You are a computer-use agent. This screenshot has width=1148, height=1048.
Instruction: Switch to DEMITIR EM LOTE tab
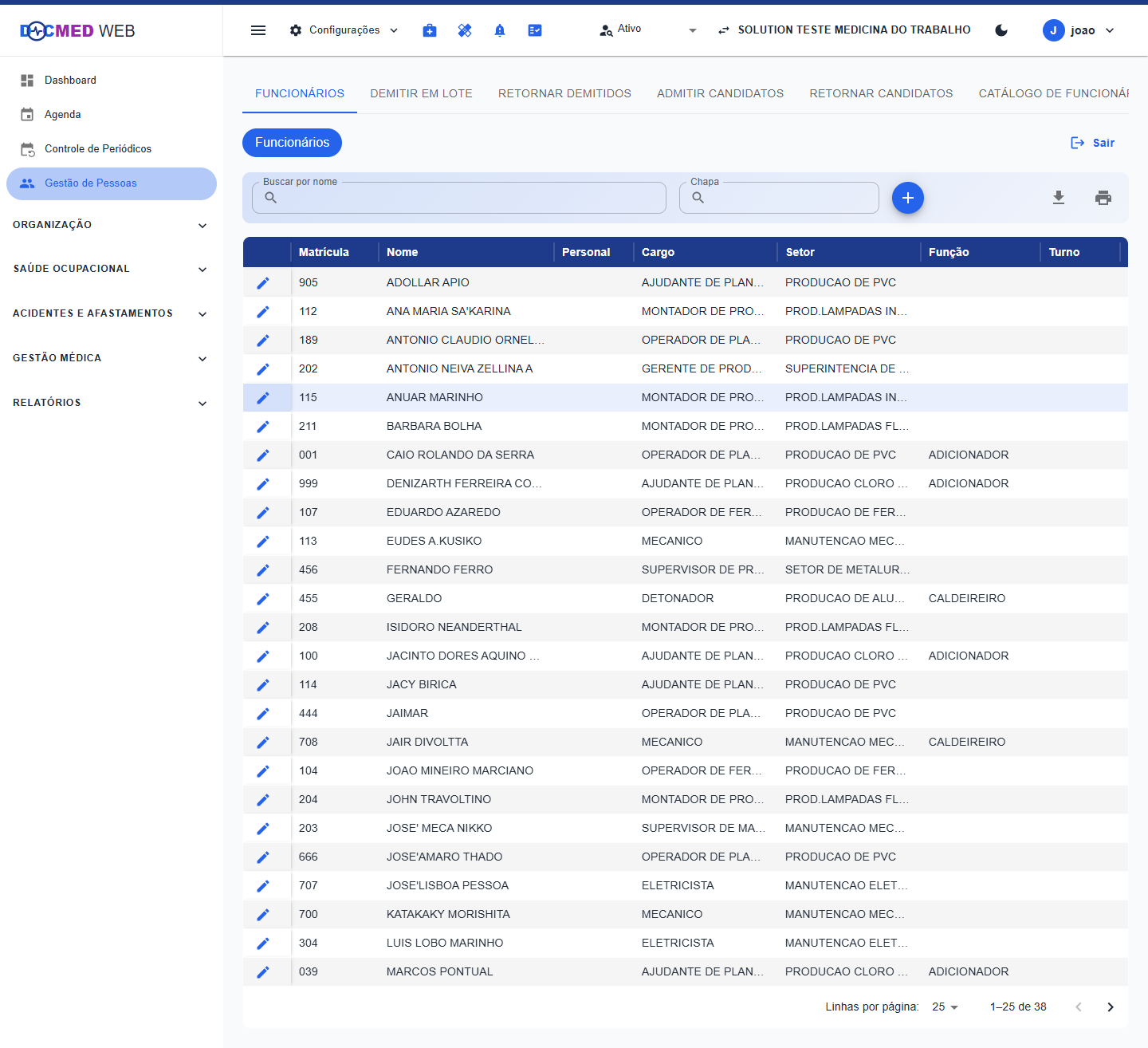(421, 93)
